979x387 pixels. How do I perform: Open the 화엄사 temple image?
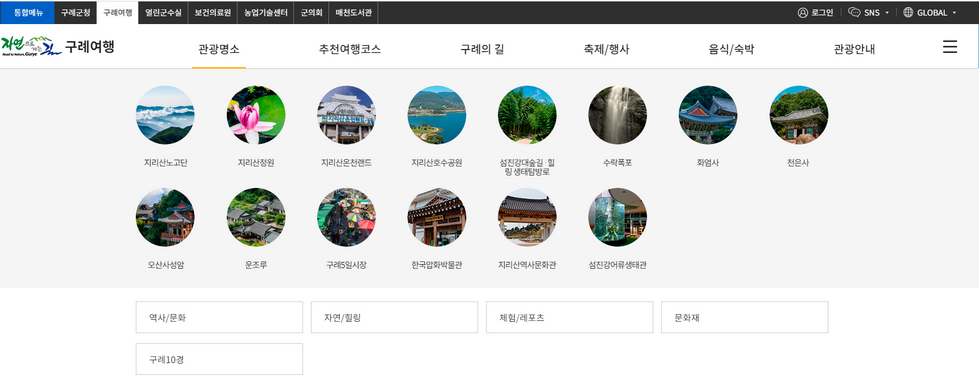coord(708,115)
